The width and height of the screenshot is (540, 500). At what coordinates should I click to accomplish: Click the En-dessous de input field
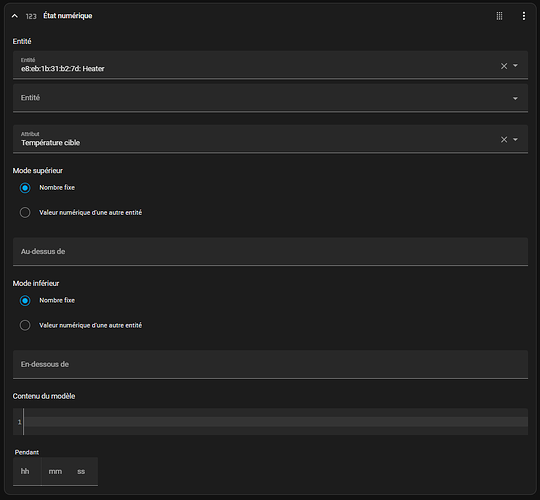[x=270, y=364]
